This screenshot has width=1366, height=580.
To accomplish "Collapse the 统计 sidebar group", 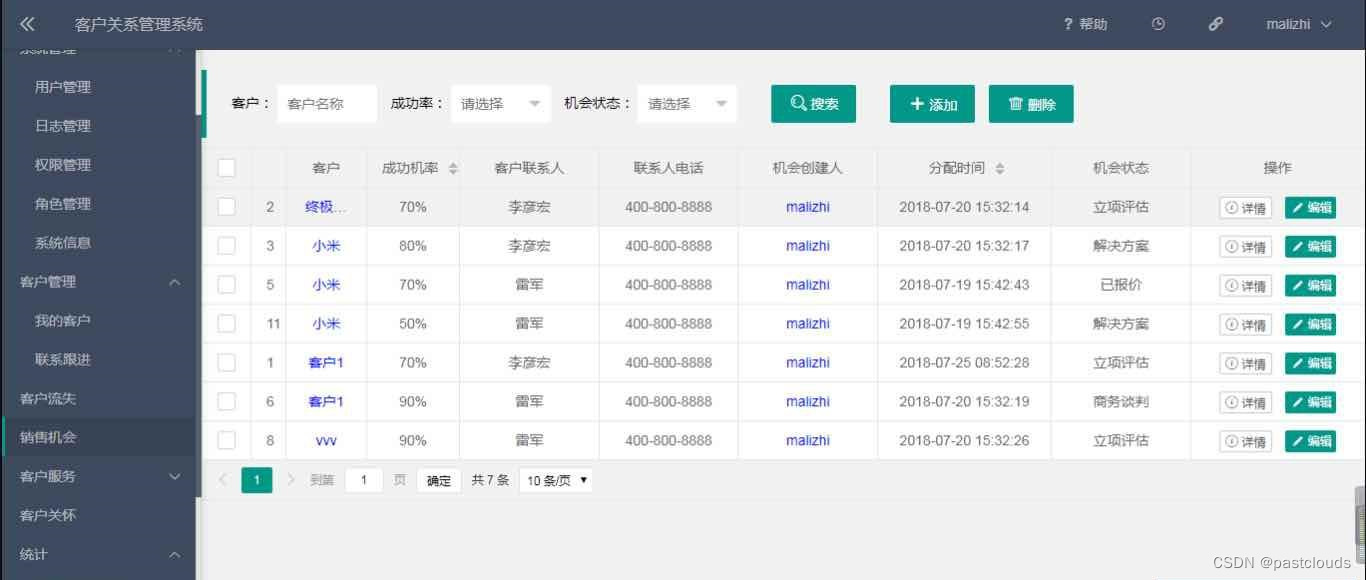I will pyautogui.click(x=98, y=555).
